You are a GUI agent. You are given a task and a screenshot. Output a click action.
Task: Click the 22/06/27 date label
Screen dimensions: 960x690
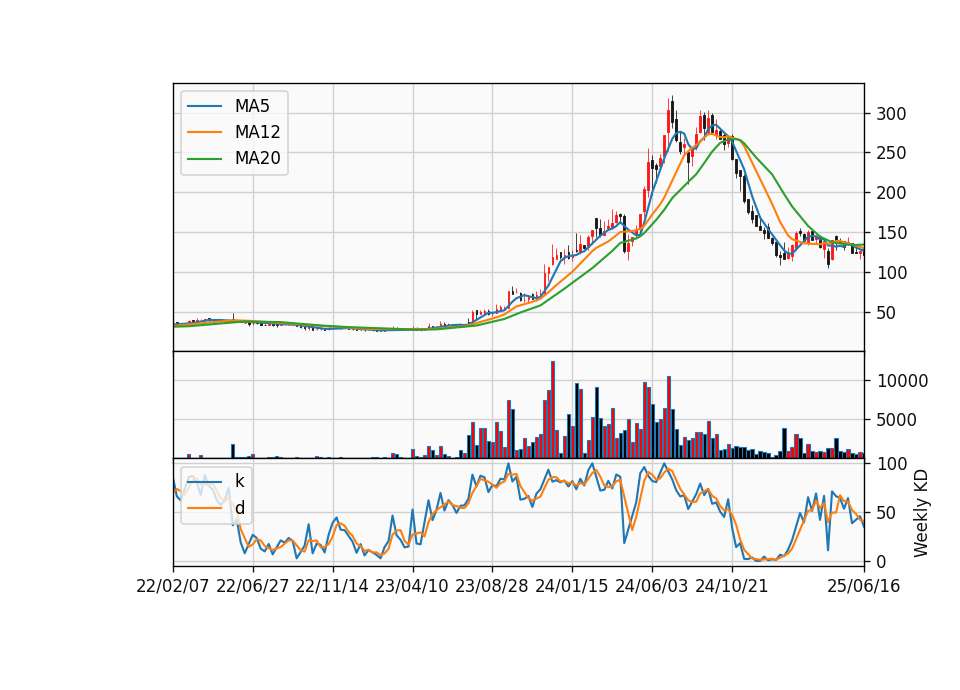pos(252,586)
